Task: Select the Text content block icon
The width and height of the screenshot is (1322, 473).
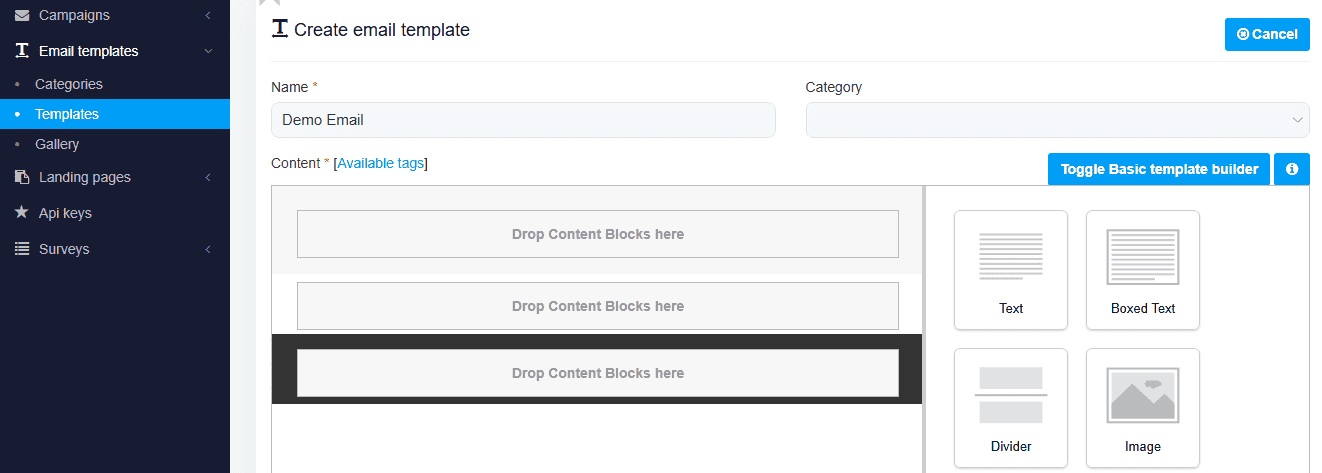Action: click(x=1011, y=258)
